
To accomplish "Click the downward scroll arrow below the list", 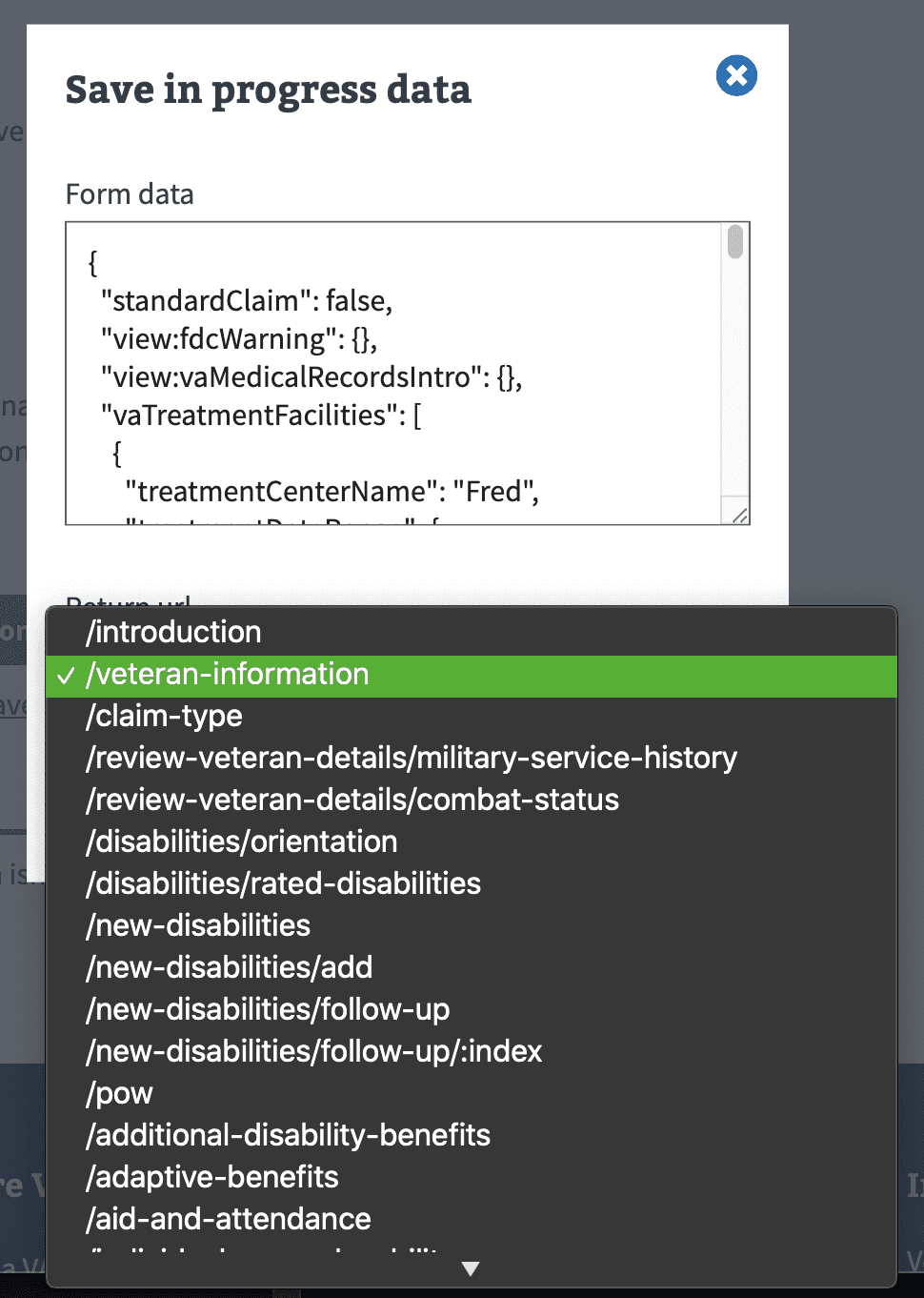I will (x=471, y=1268).
